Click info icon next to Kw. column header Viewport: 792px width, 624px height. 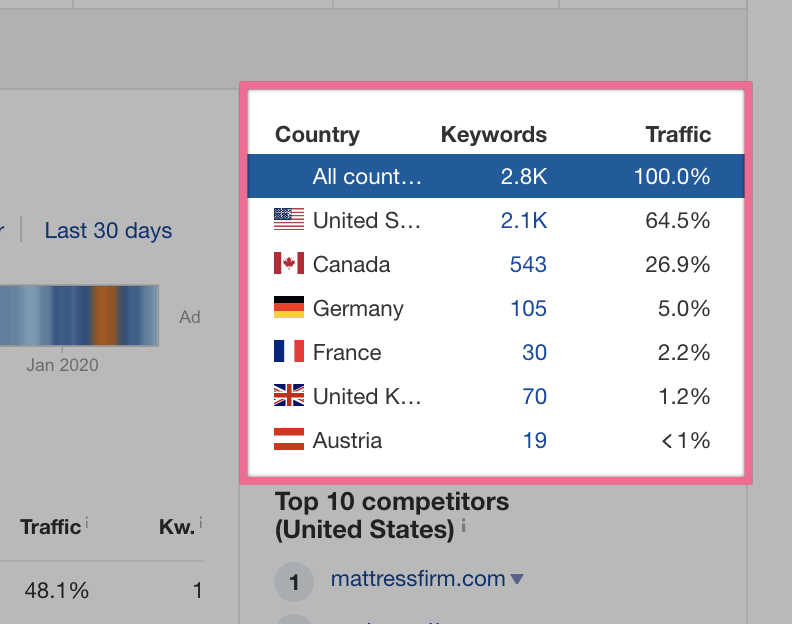[x=200, y=522]
